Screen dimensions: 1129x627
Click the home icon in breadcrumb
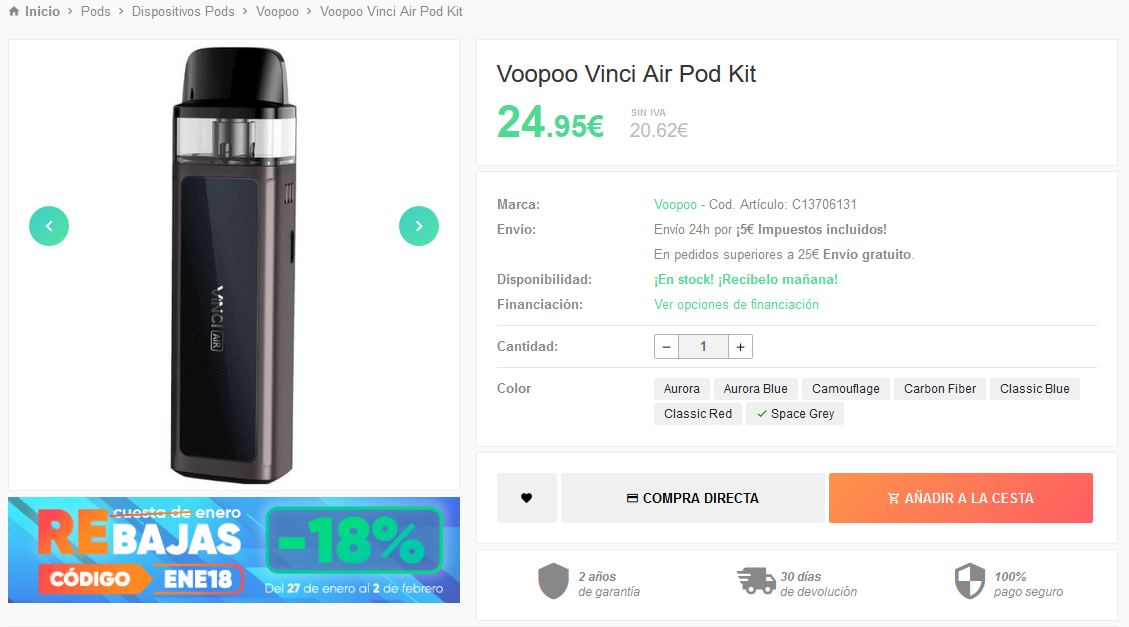(x=14, y=12)
